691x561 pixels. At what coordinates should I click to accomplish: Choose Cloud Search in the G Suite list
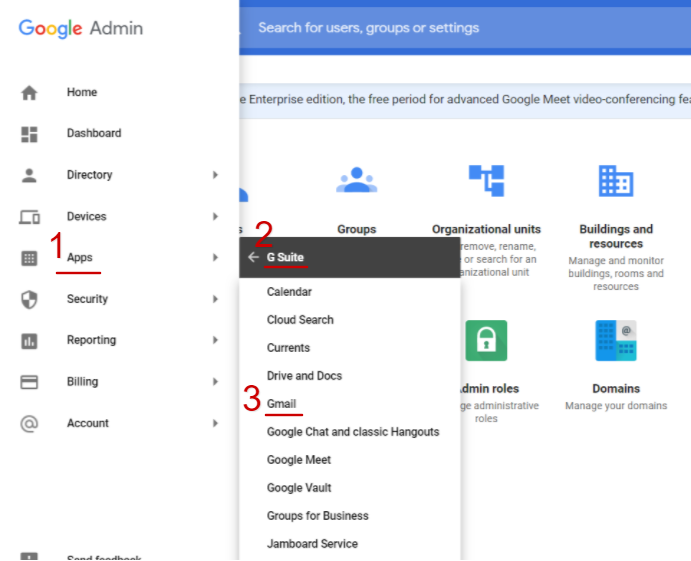pos(300,320)
